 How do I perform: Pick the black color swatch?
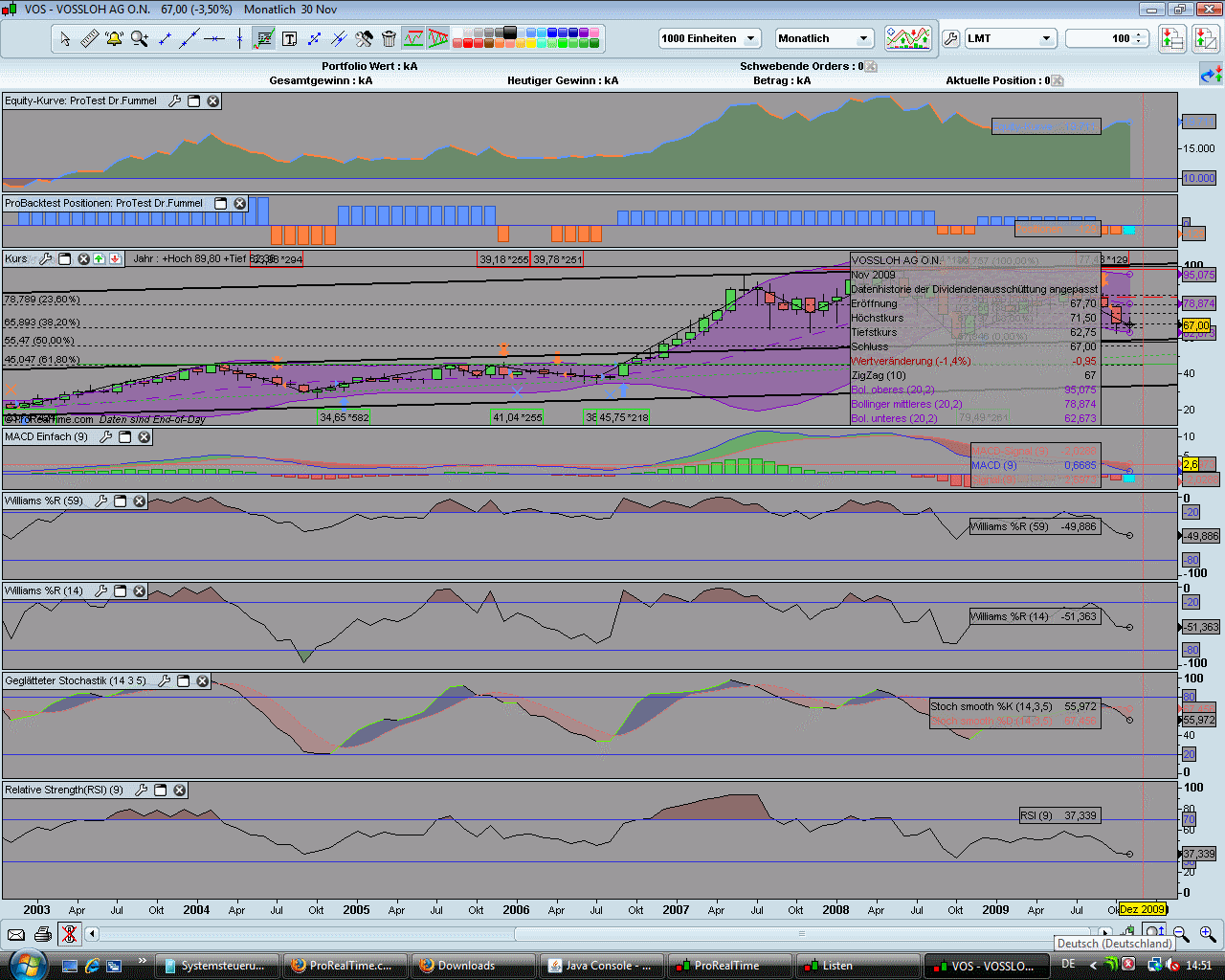[x=510, y=33]
